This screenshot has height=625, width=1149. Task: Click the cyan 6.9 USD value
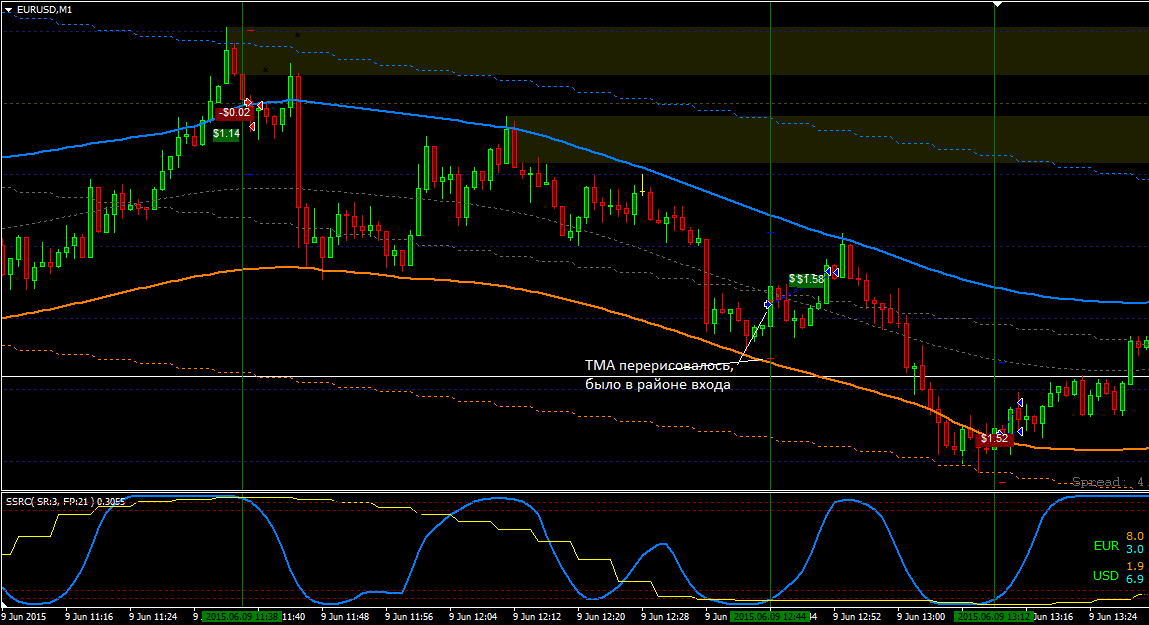[x=1134, y=579]
